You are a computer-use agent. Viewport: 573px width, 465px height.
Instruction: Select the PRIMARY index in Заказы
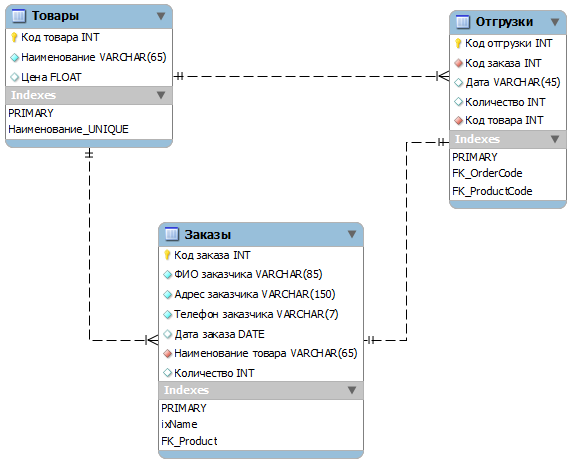point(184,408)
